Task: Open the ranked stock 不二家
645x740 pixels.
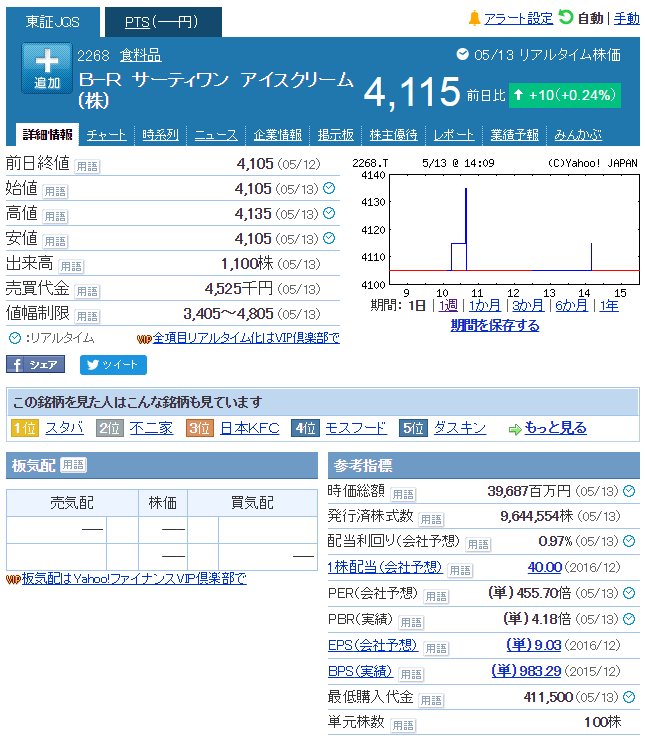Action: (151, 428)
